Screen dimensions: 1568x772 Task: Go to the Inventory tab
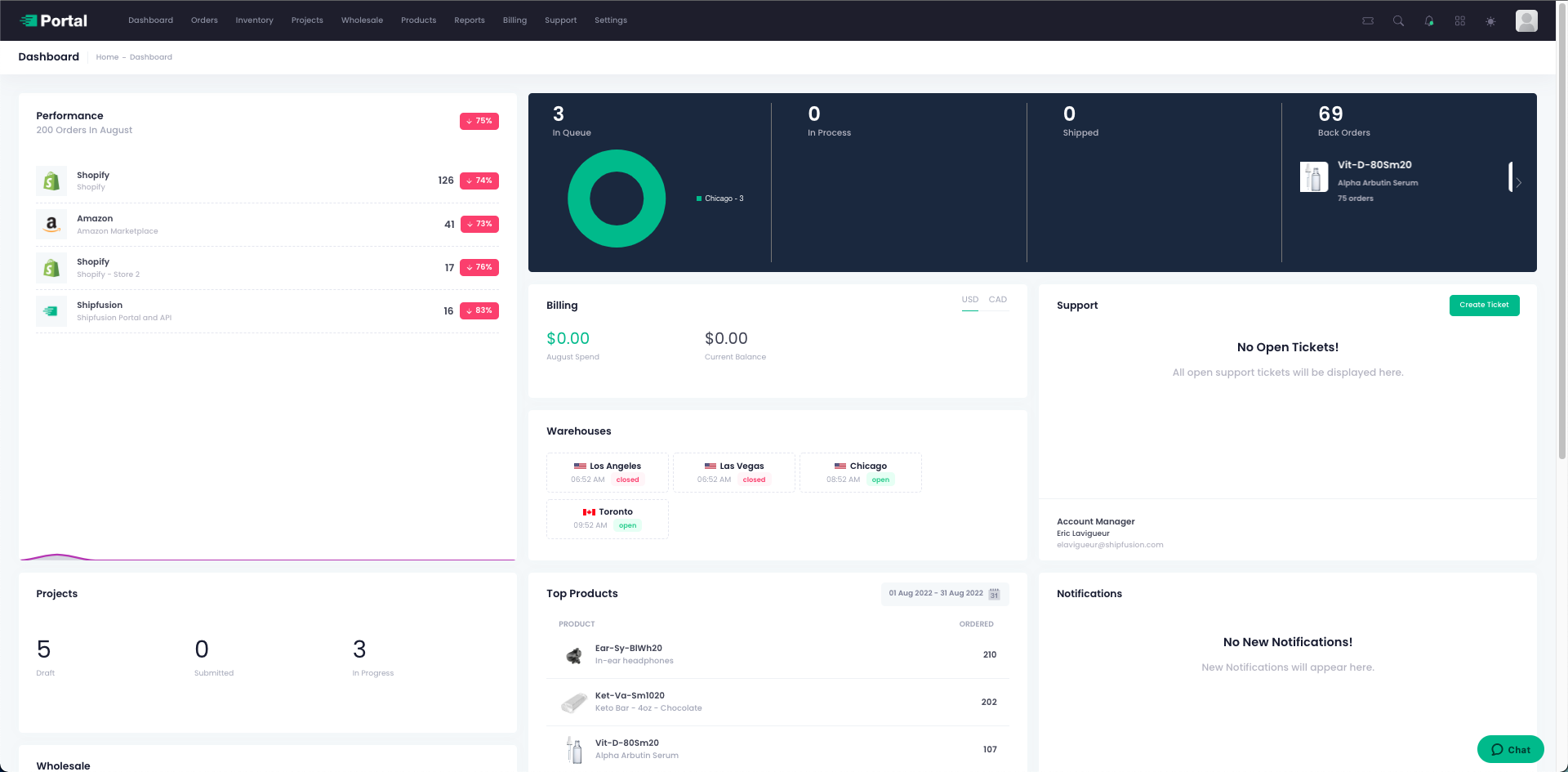254,20
